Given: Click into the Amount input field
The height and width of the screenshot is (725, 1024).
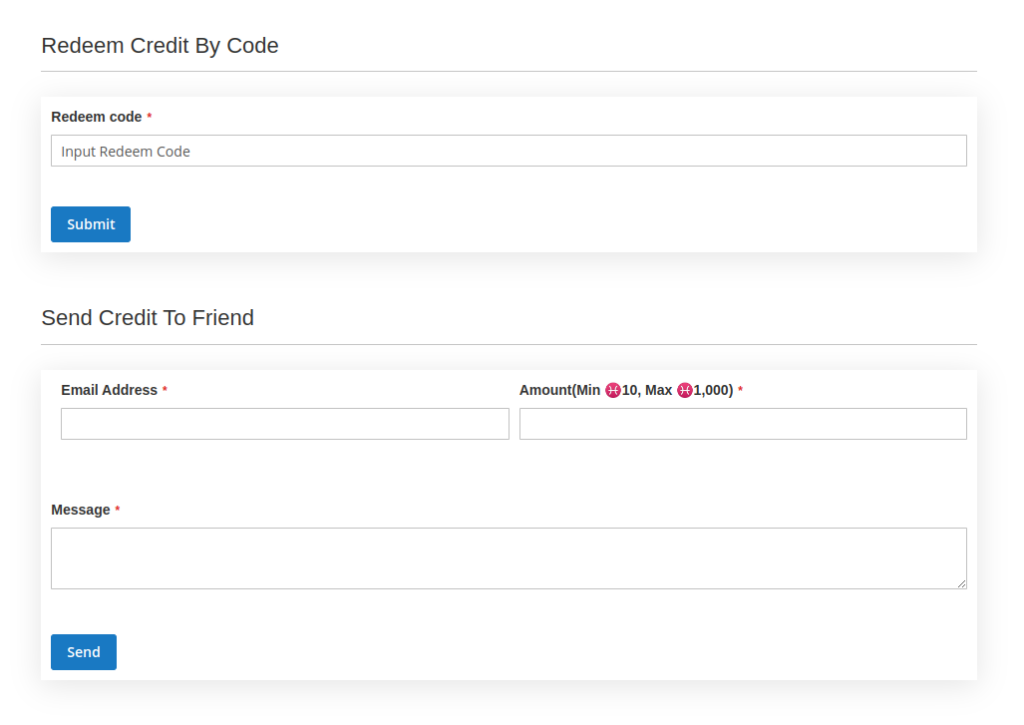Looking at the screenshot, I should click(742, 424).
